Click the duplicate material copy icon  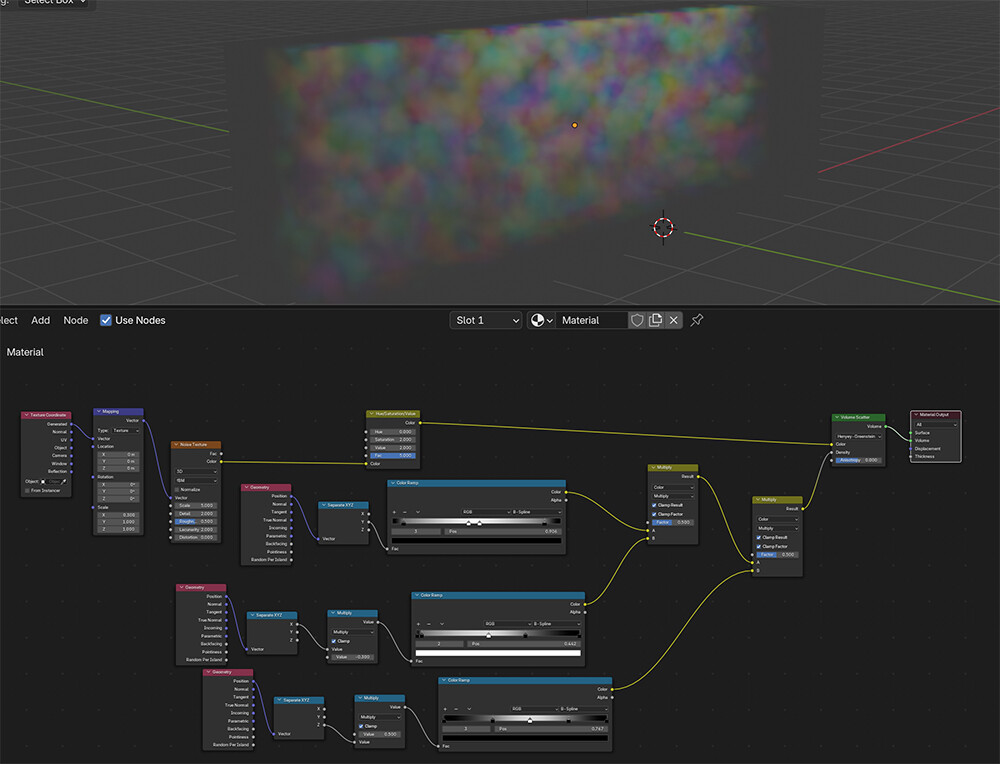point(655,320)
